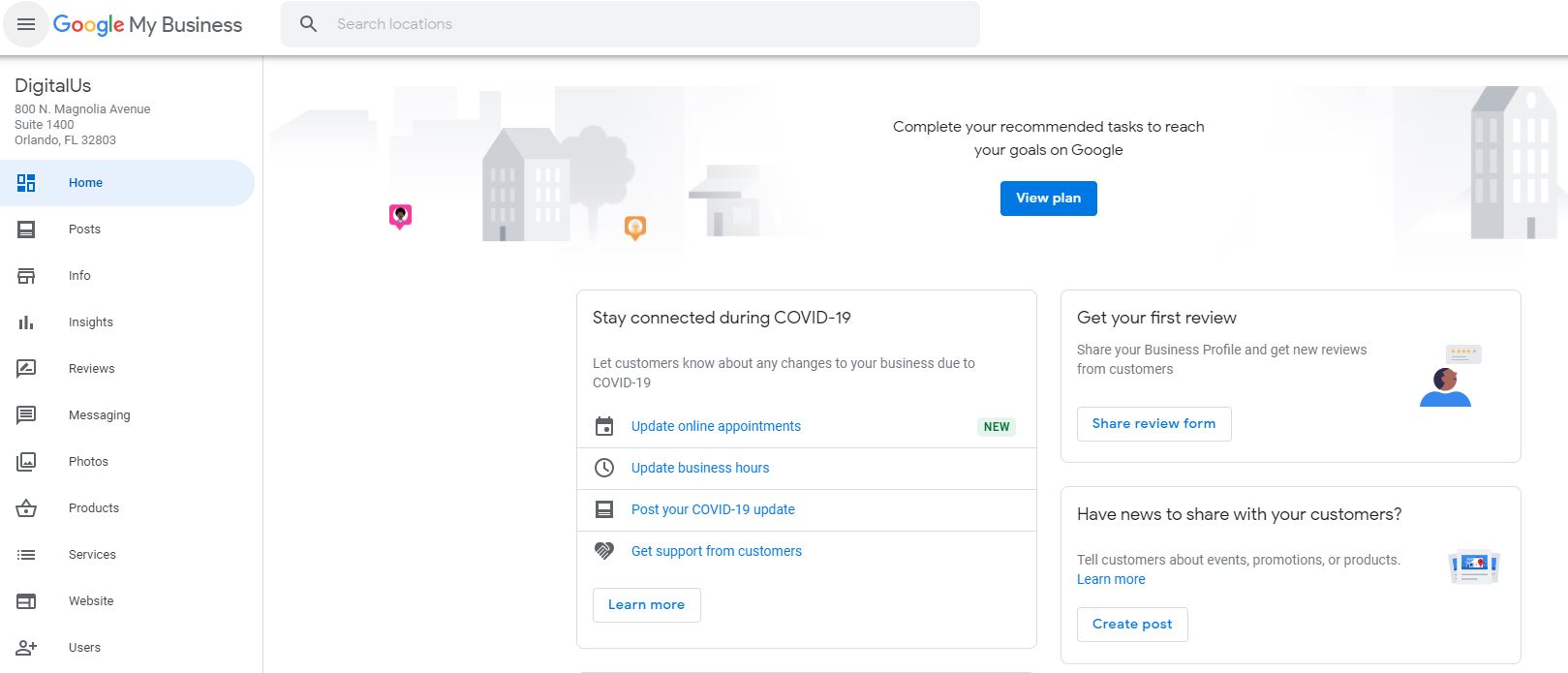Click the Products basket icon
Screen dimensions: 1568x673
26,508
